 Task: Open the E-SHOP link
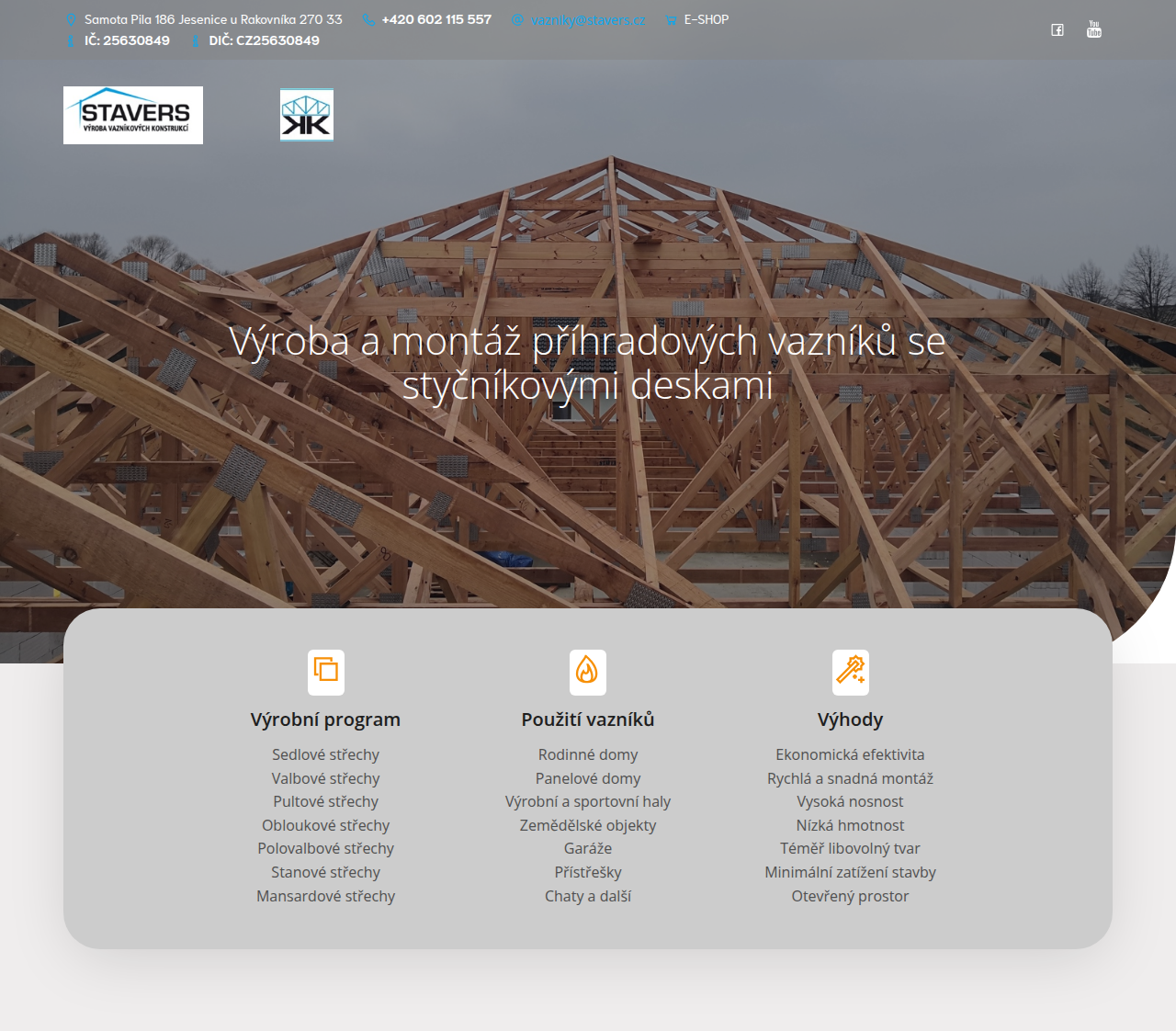(x=706, y=19)
